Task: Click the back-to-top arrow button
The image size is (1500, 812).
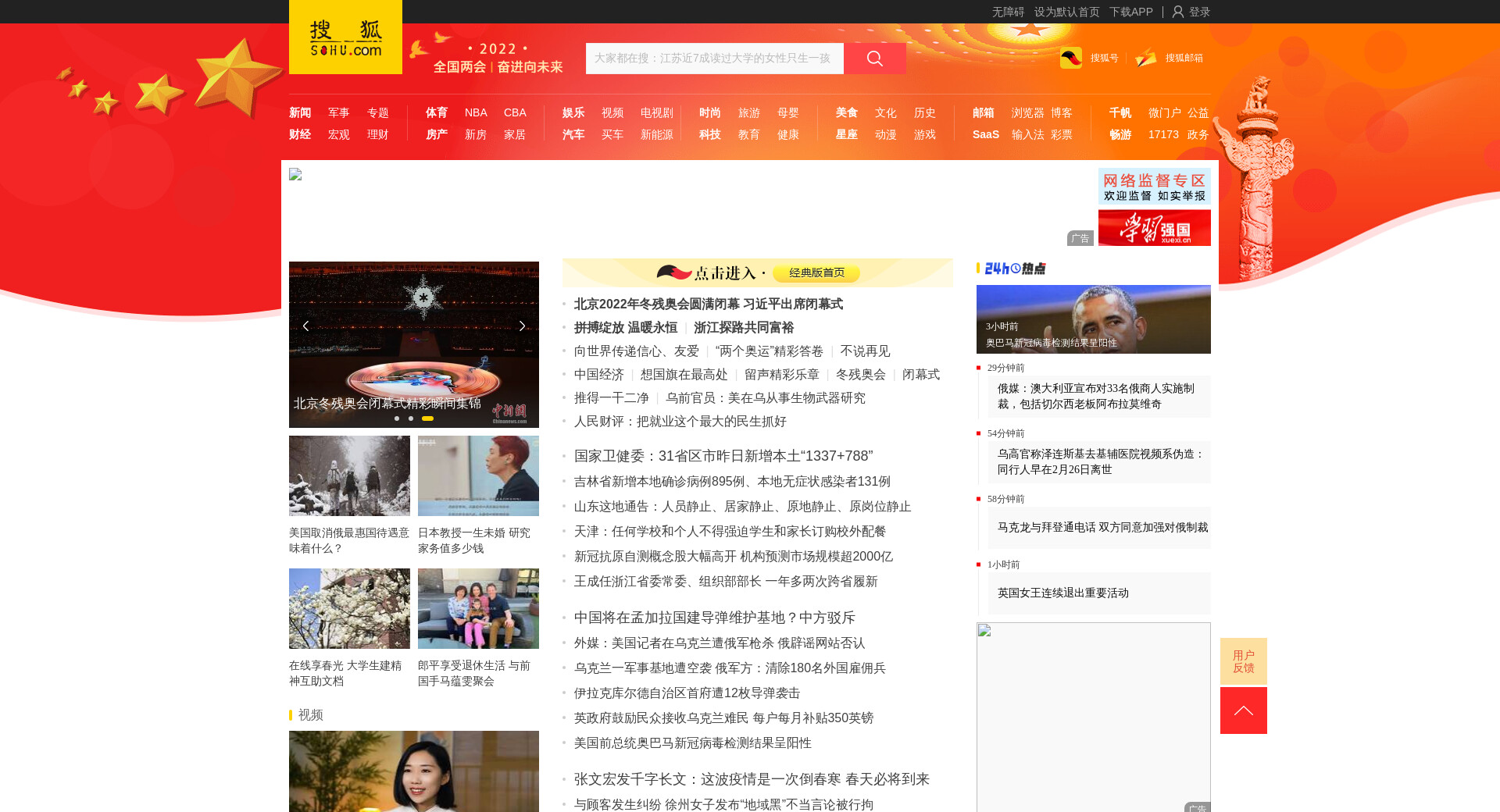Action: [1243, 710]
